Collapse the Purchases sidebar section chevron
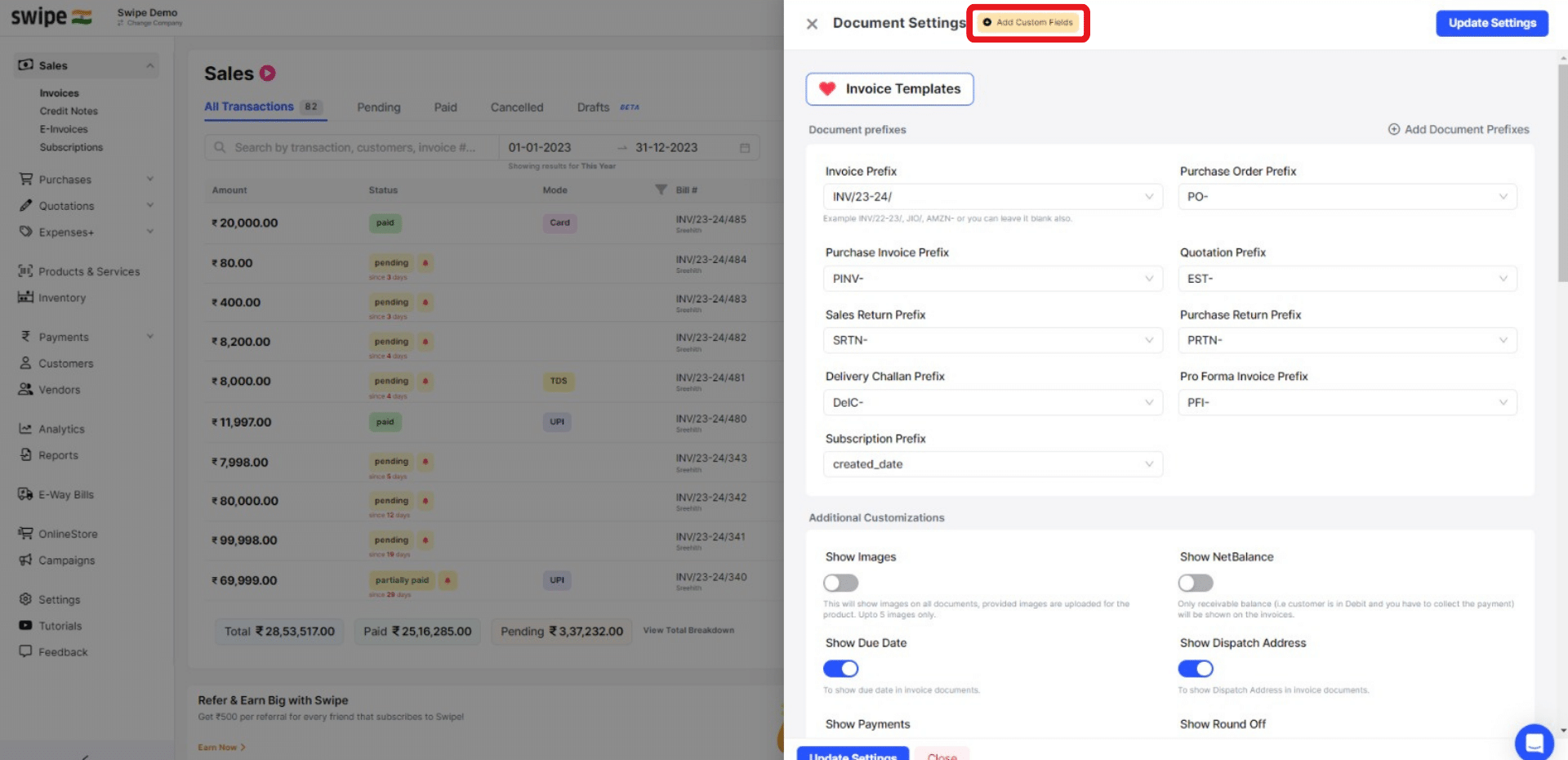Viewport: 1568px width, 760px height. [x=149, y=178]
